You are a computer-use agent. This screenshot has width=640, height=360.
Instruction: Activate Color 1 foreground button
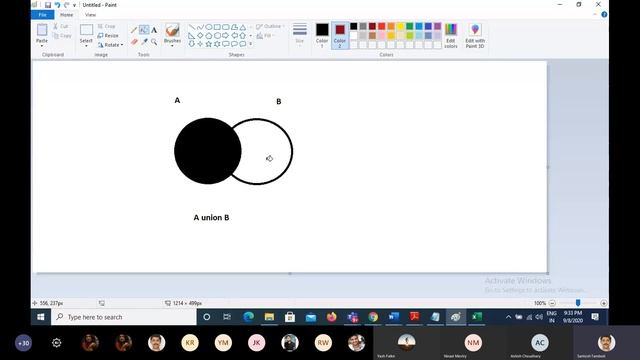(322, 36)
